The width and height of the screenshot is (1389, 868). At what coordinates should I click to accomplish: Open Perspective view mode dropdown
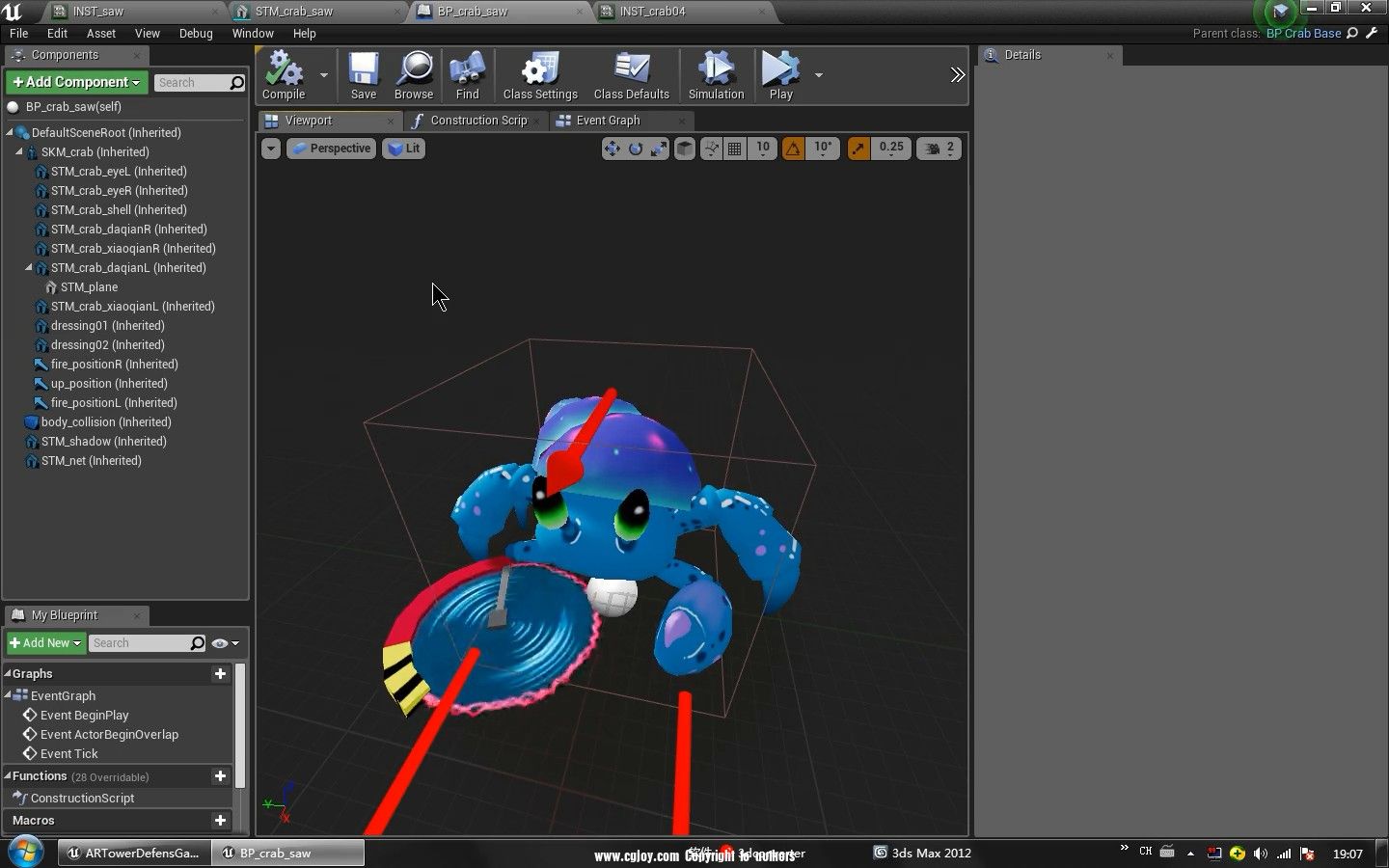(331, 149)
